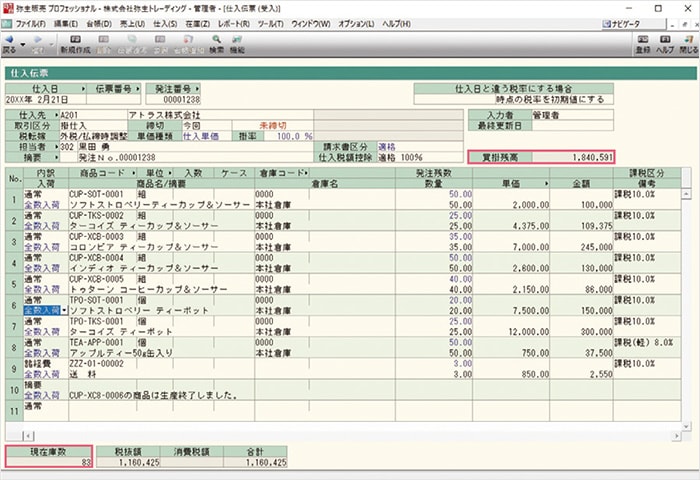Screen dimensions: 700x480
Task: Click the vertical scrollbar up arrow
Action: click(686, 194)
